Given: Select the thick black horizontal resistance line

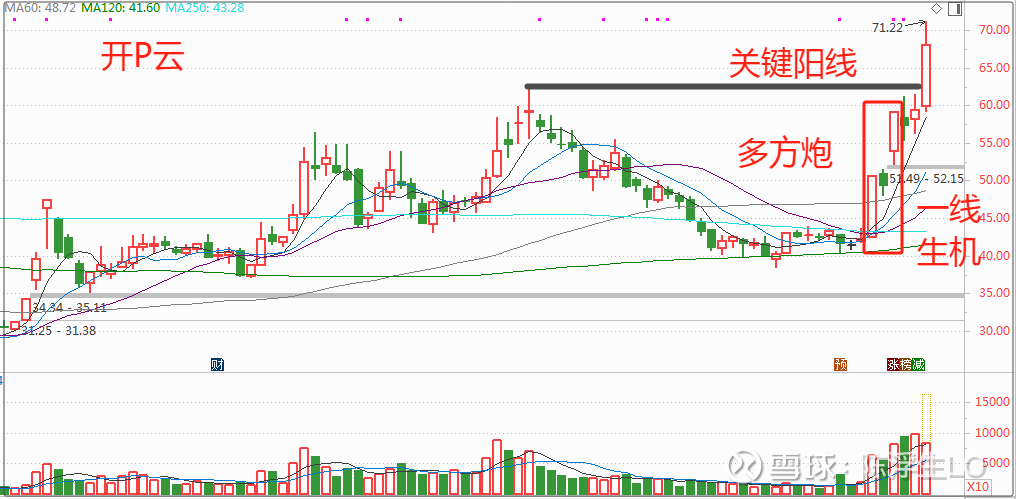Looking at the screenshot, I should (x=722, y=86).
